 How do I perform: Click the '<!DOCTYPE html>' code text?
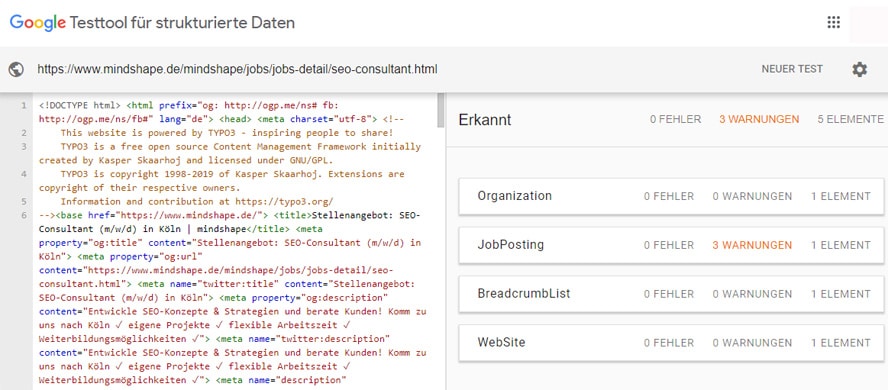click(79, 105)
